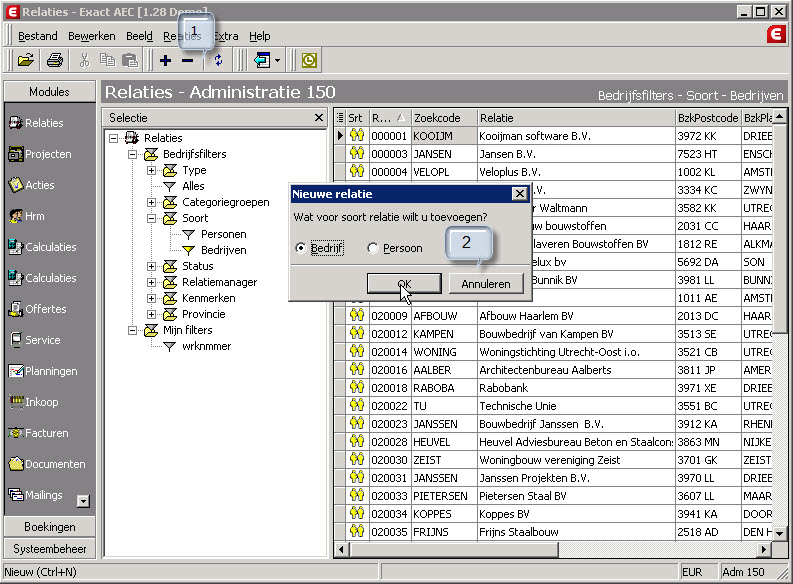Click the printer toolbar icon
The width and height of the screenshot is (793, 584).
55,60
